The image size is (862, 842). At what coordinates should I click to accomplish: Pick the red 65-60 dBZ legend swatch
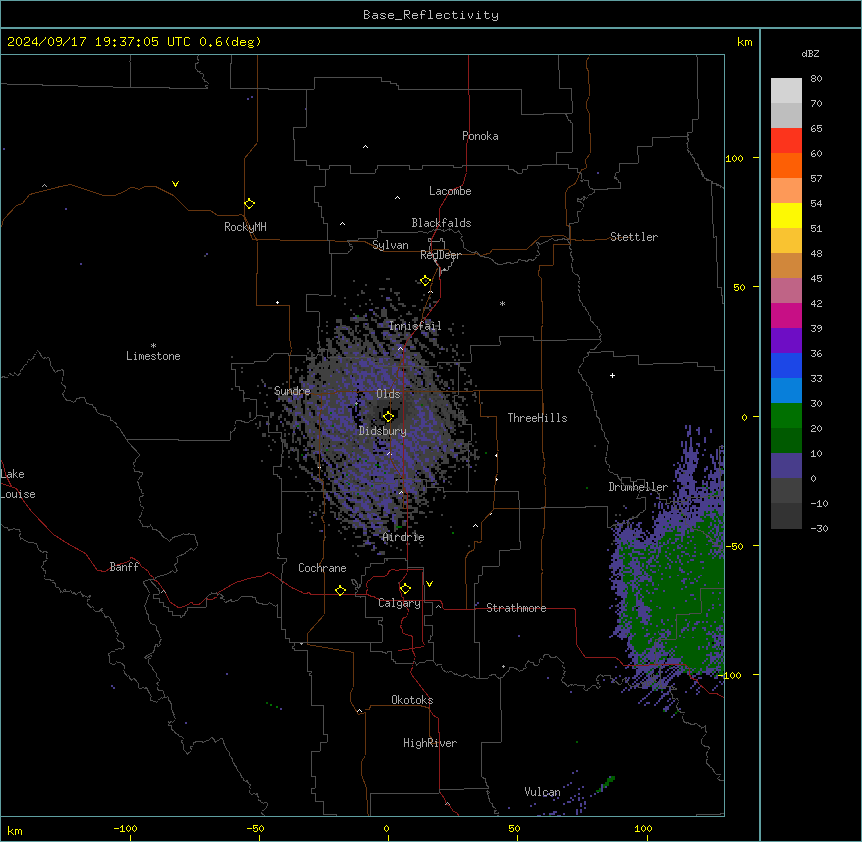(786, 141)
